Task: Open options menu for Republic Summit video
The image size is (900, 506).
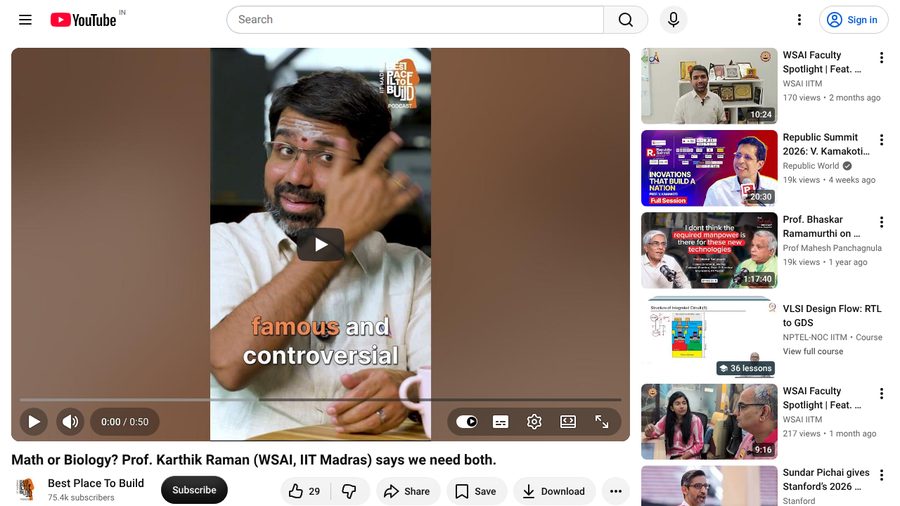Action: [x=881, y=139]
